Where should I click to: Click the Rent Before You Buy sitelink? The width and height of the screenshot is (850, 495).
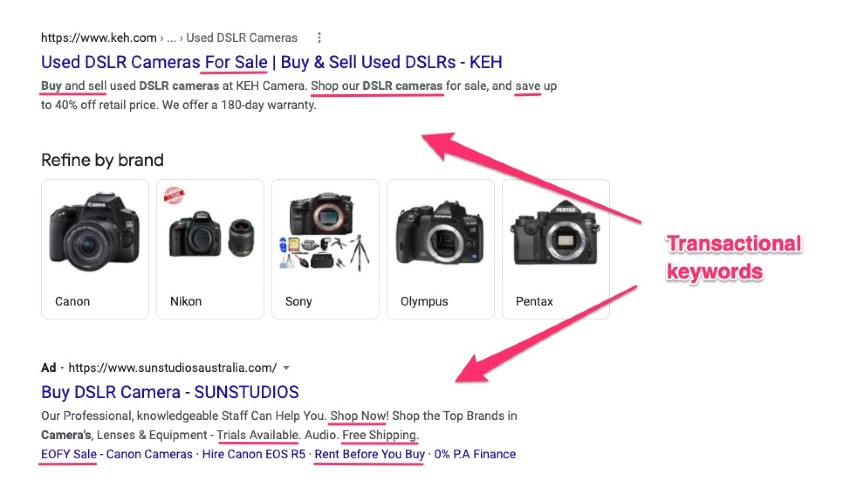(x=369, y=454)
